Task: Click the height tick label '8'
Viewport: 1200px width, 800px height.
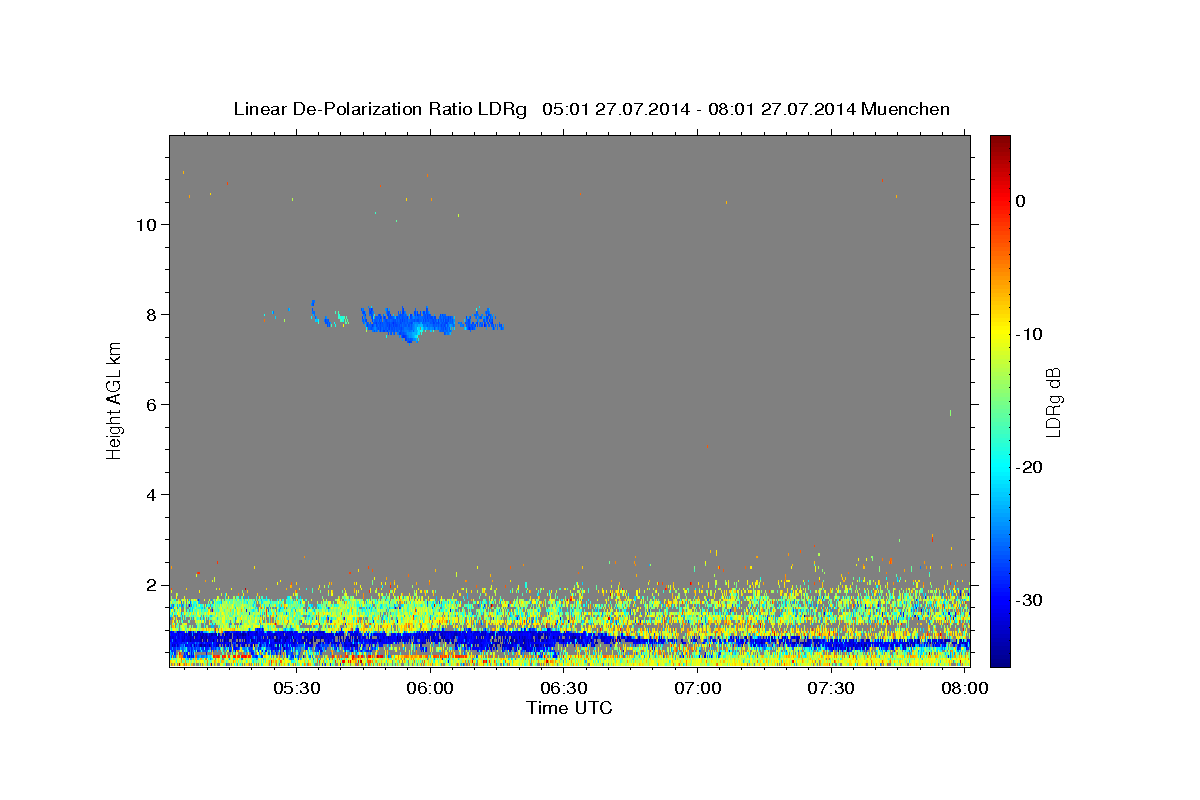Action: point(151,314)
